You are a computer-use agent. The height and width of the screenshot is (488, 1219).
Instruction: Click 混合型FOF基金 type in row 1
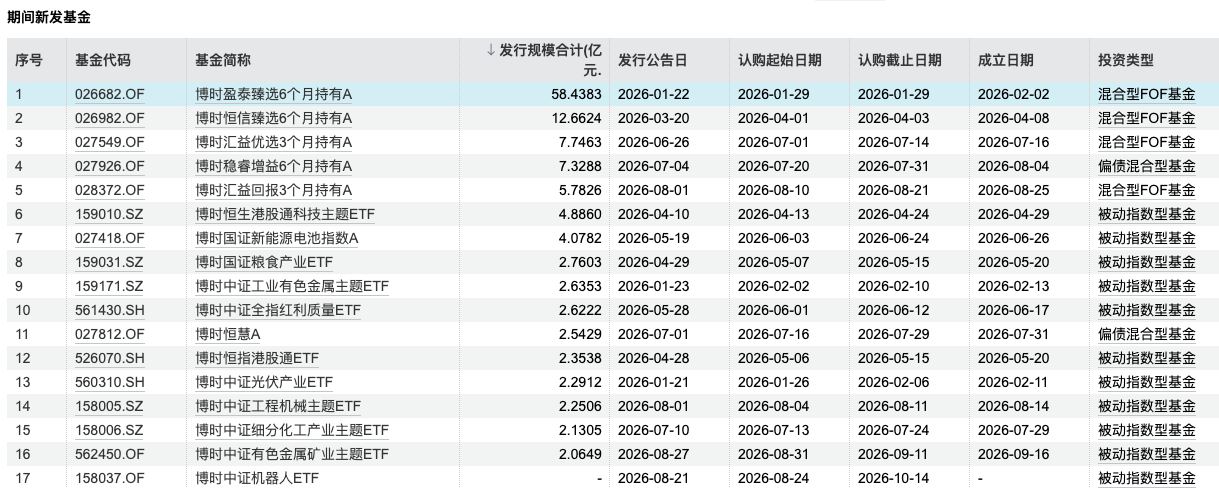pos(1146,95)
